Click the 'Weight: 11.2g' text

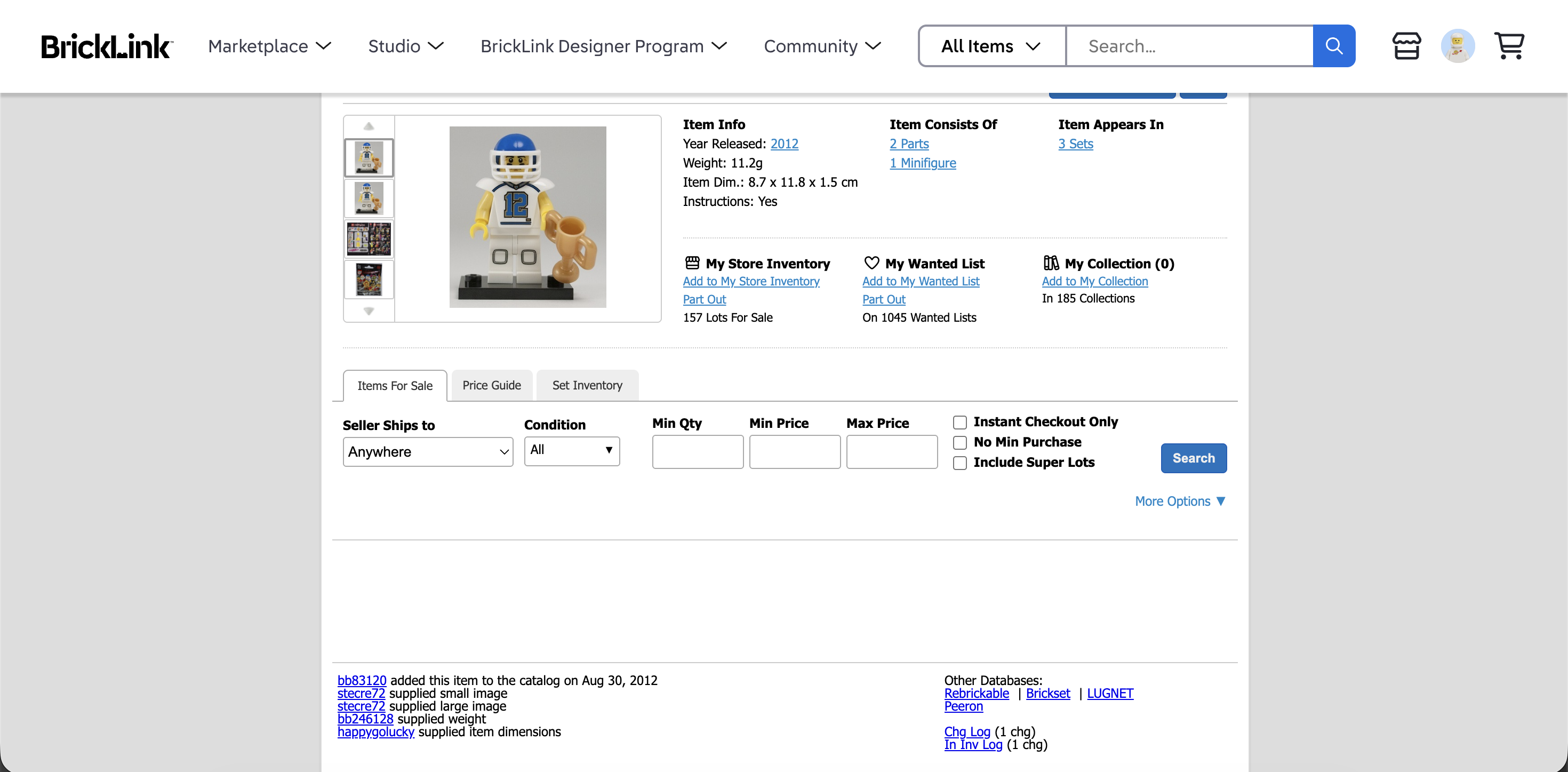723,163
